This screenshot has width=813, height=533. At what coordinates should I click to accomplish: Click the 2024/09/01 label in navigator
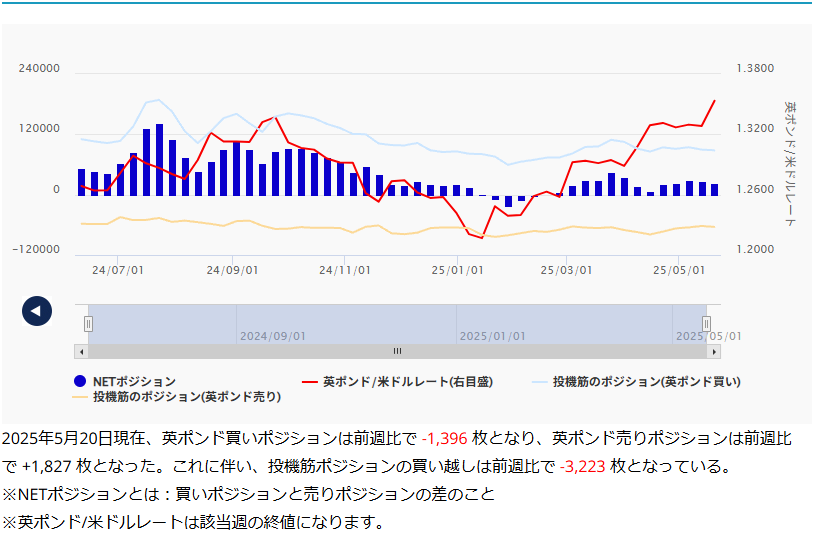272,336
